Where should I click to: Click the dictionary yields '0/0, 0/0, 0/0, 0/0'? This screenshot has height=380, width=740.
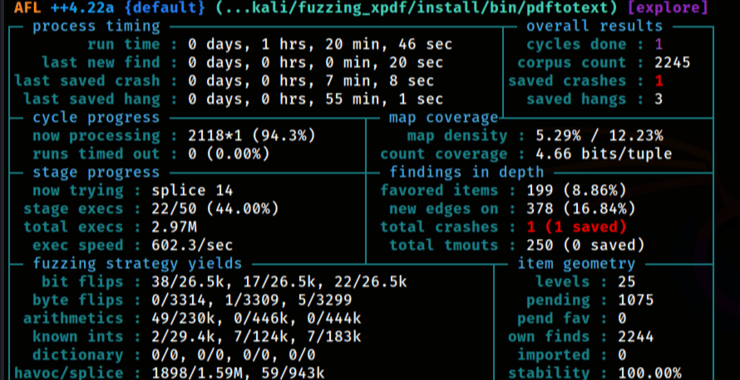[234, 355]
